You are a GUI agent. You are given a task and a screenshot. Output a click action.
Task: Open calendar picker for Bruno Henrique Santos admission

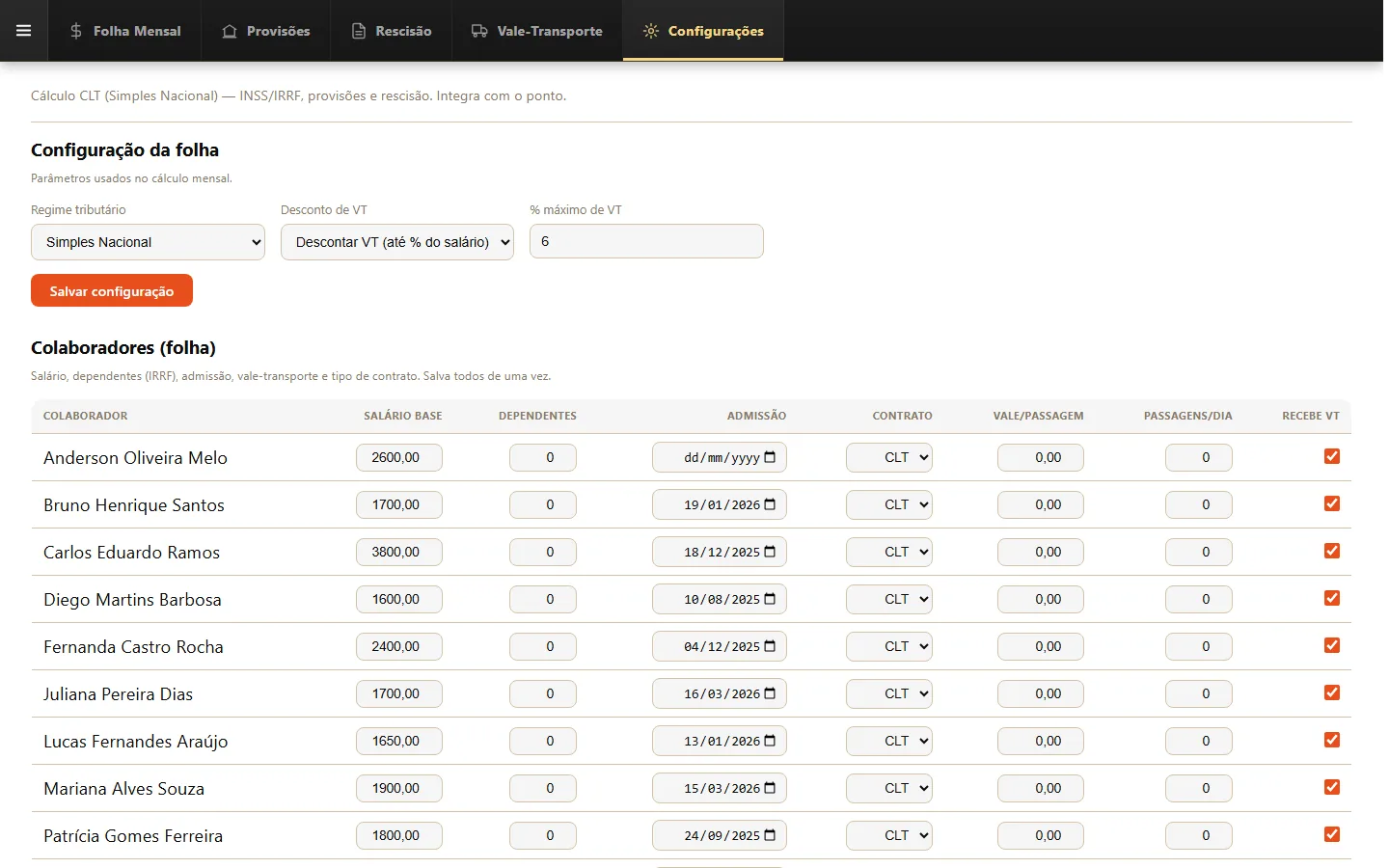click(x=770, y=504)
